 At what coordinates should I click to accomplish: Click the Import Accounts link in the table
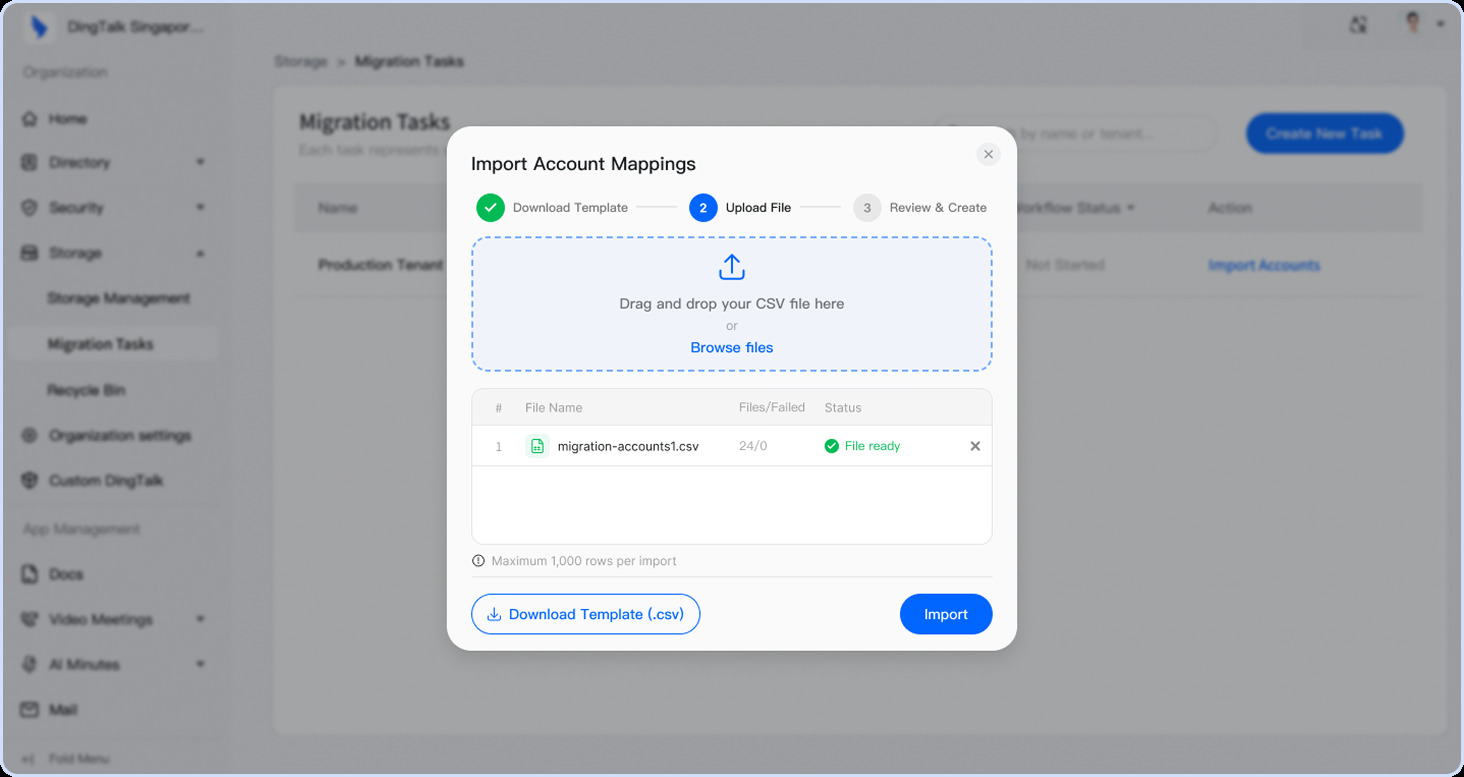pos(1264,265)
